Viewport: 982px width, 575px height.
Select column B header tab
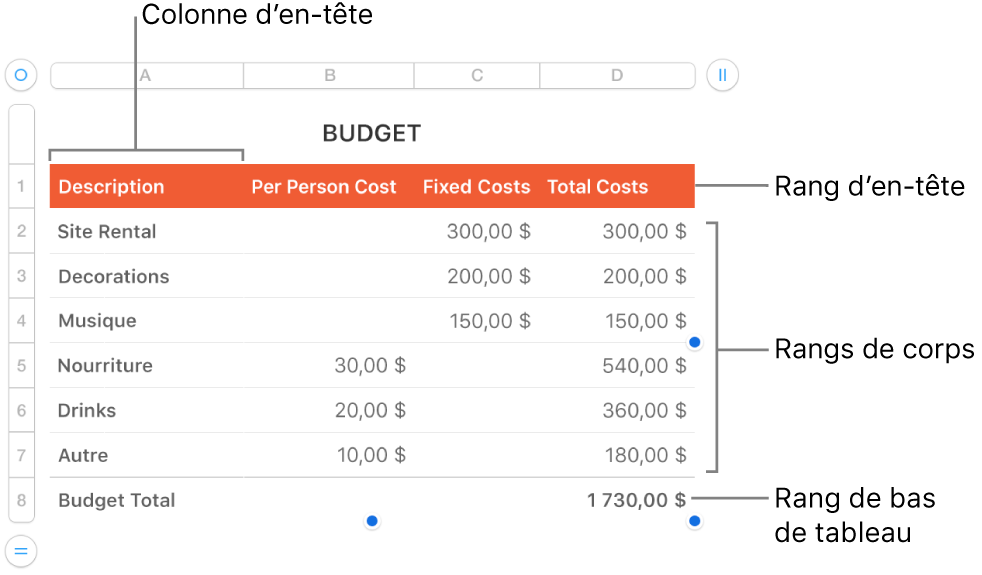(x=329, y=76)
